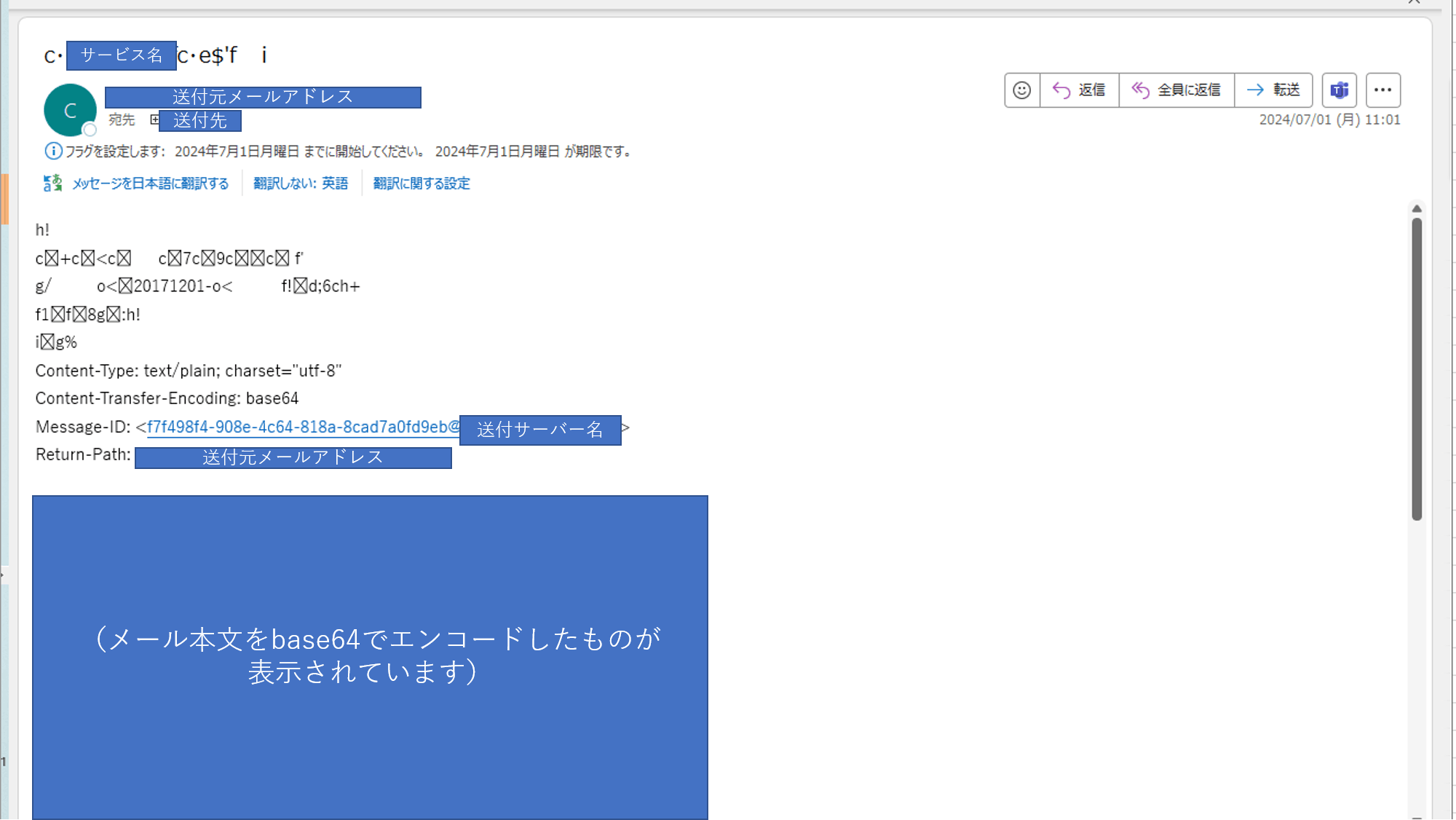This screenshot has width=1456, height=820.
Task: Click the vertical scrollbar thumb
Action: point(1417,368)
